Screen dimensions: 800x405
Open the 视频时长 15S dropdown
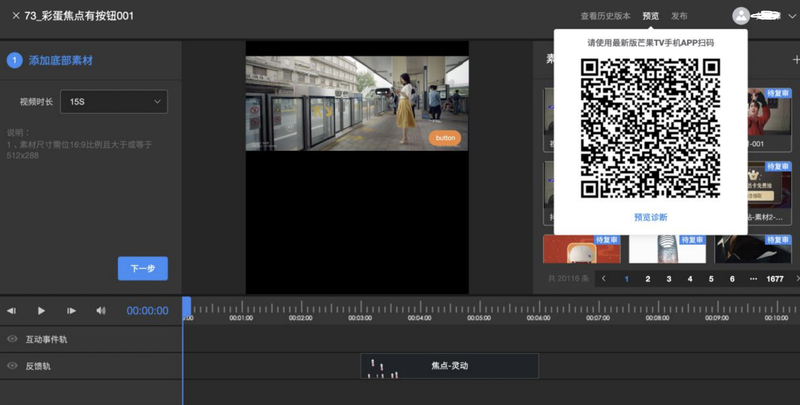(x=114, y=102)
